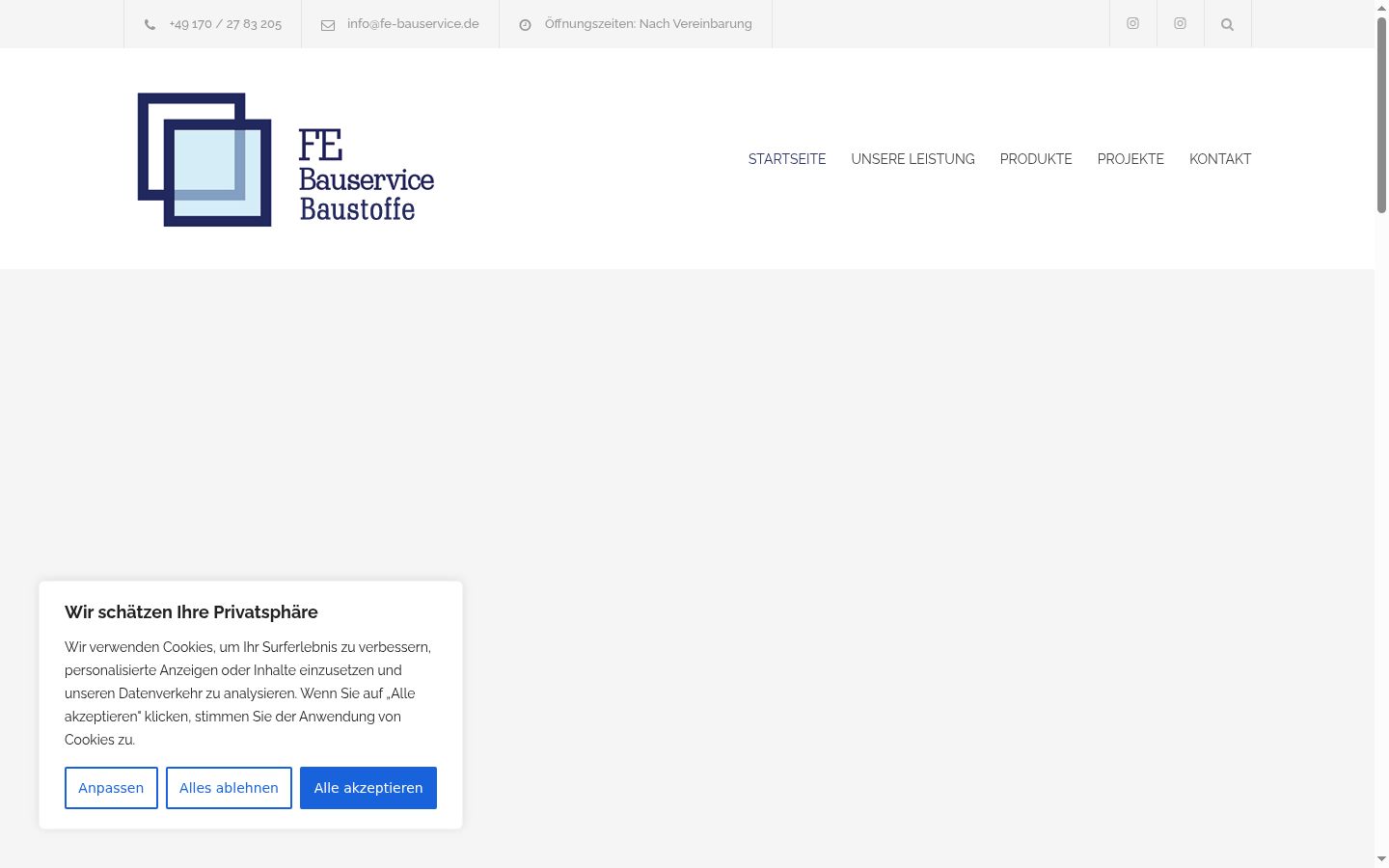The image size is (1389, 868).
Task: Open the Produkte menu item
Action: coord(1036,159)
